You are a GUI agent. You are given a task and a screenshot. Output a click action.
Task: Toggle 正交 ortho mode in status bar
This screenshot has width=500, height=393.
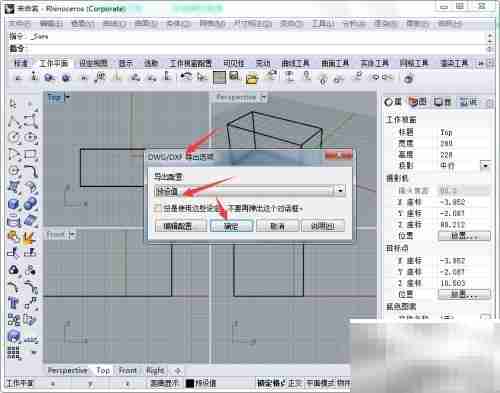[x=295, y=383]
